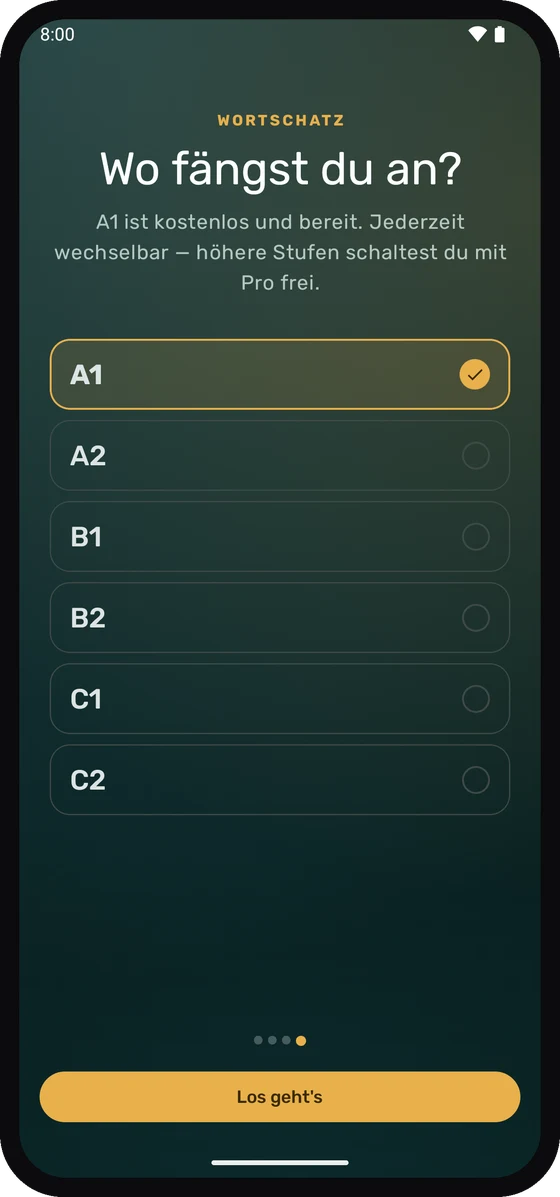560x1197 pixels.
Task: Select the B2 radio circle
Action: click(x=476, y=618)
